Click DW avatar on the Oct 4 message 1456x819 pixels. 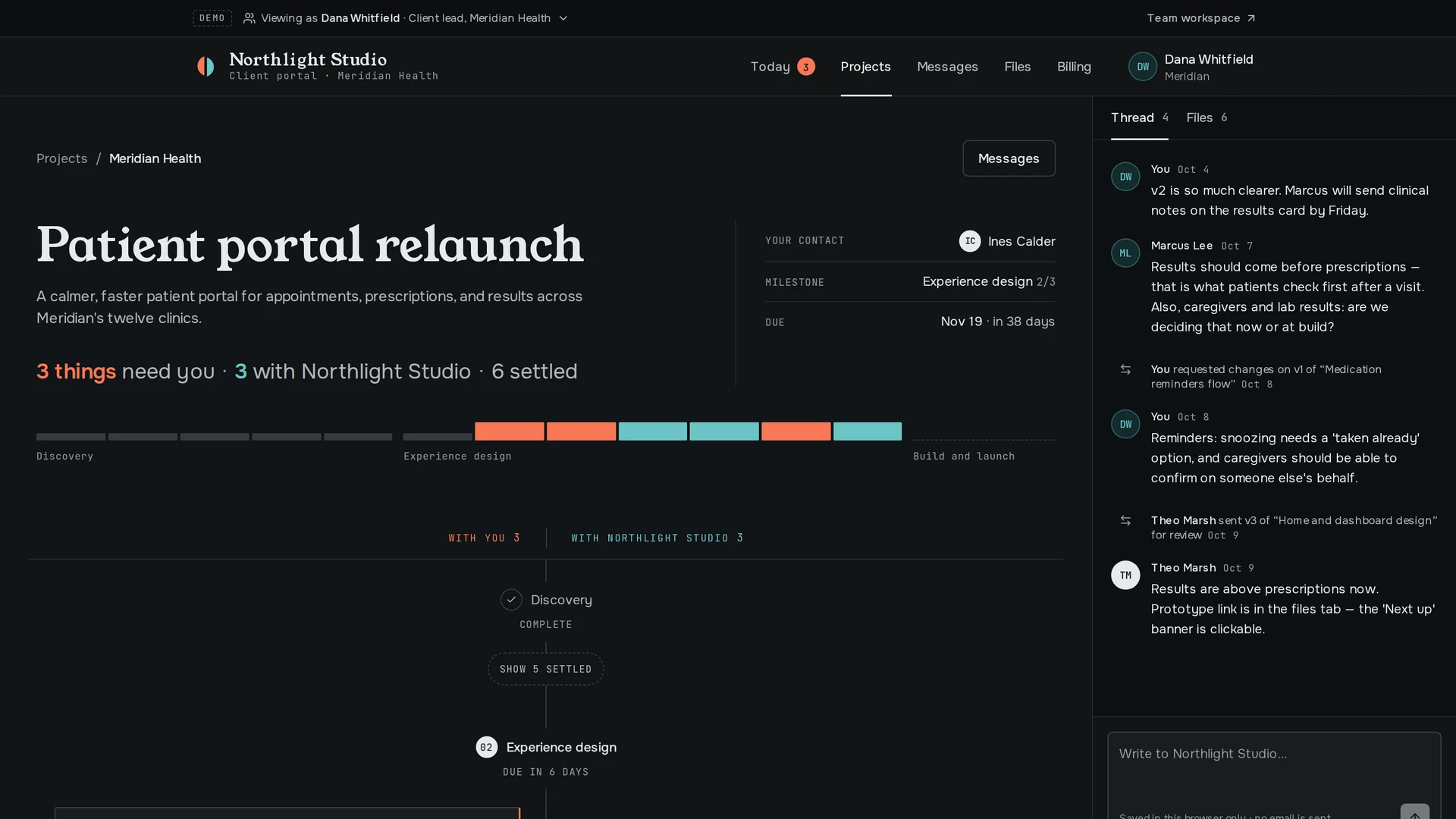[x=1125, y=177]
